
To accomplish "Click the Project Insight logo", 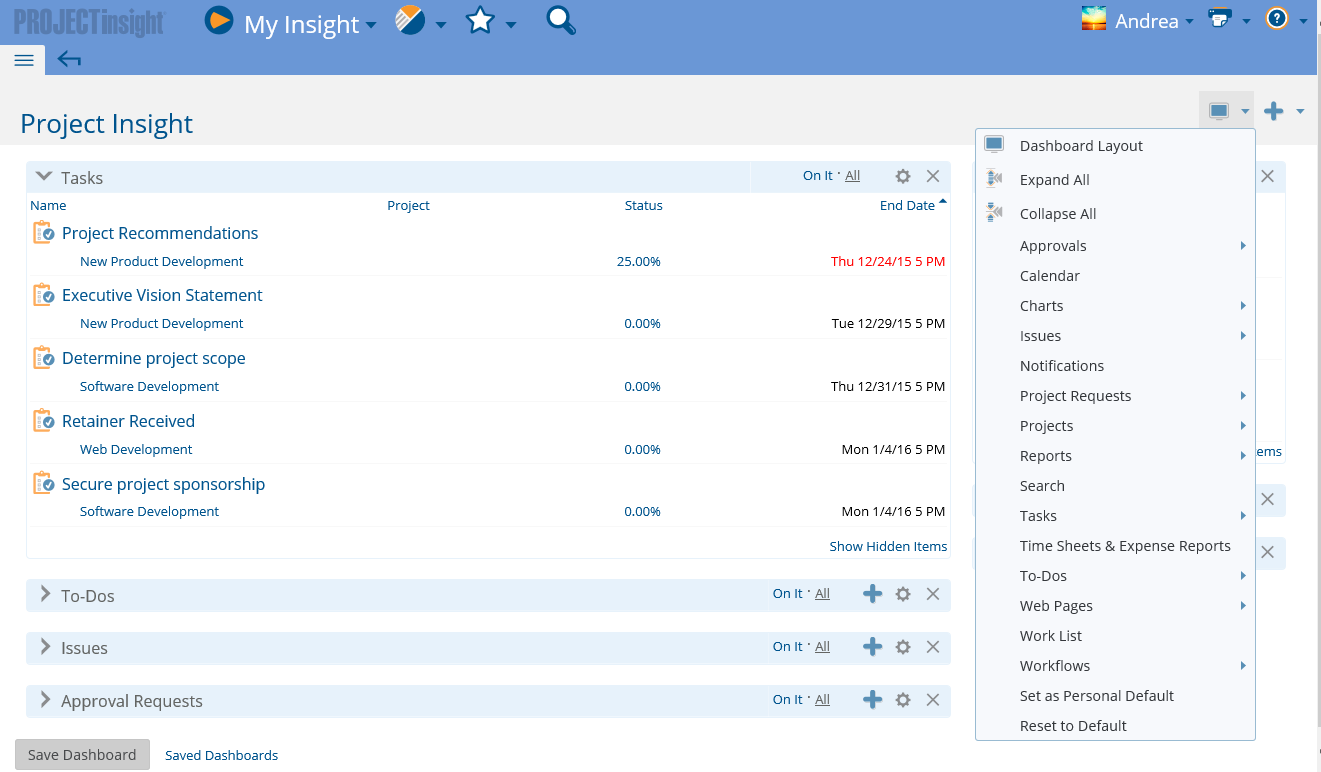I will pyautogui.click(x=90, y=21).
